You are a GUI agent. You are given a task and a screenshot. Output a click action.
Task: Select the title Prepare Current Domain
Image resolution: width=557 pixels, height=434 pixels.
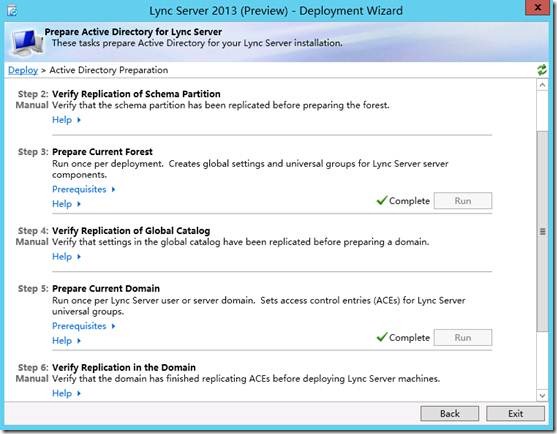pos(106,288)
